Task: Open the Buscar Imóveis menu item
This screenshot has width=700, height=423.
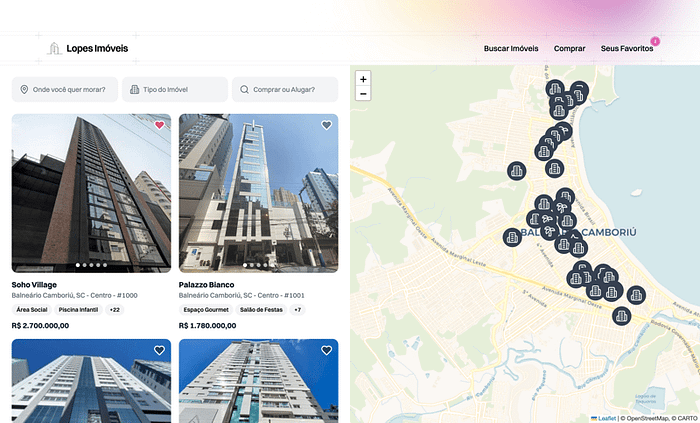Action: pyautogui.click(x=511, y=48)
